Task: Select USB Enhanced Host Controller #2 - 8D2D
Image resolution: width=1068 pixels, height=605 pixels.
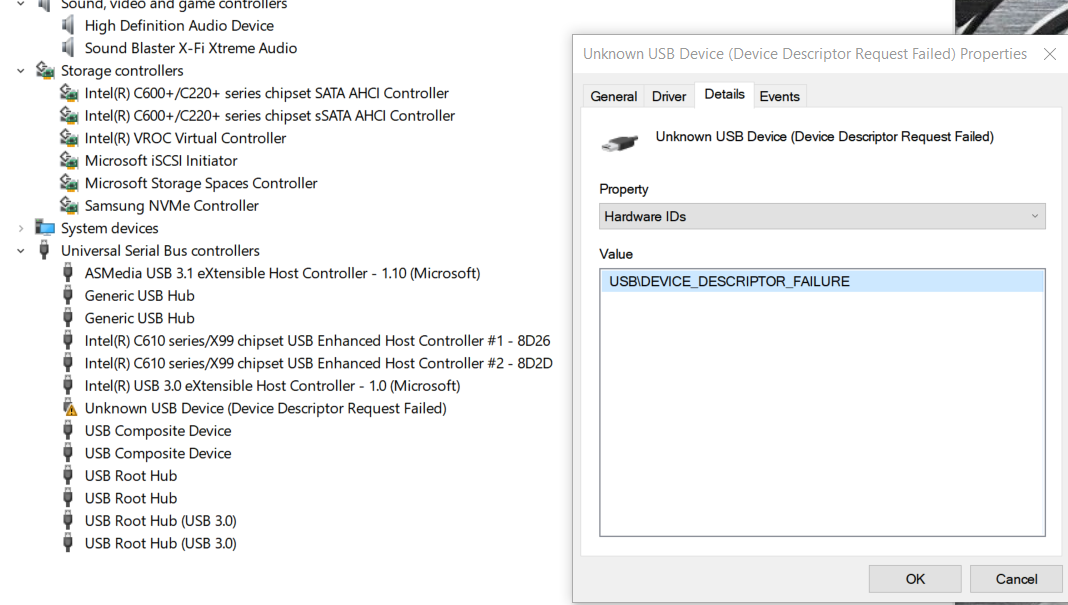Action: [319, 363]
